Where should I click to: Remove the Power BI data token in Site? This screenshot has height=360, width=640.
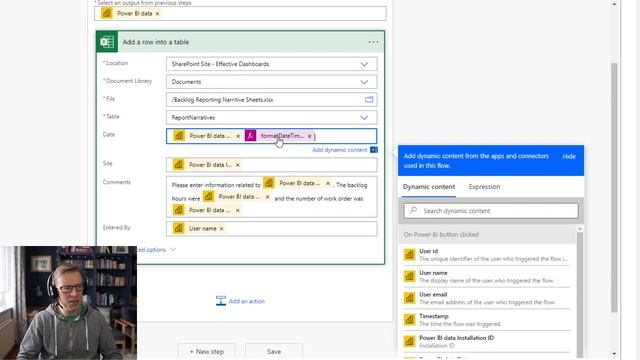238,165
